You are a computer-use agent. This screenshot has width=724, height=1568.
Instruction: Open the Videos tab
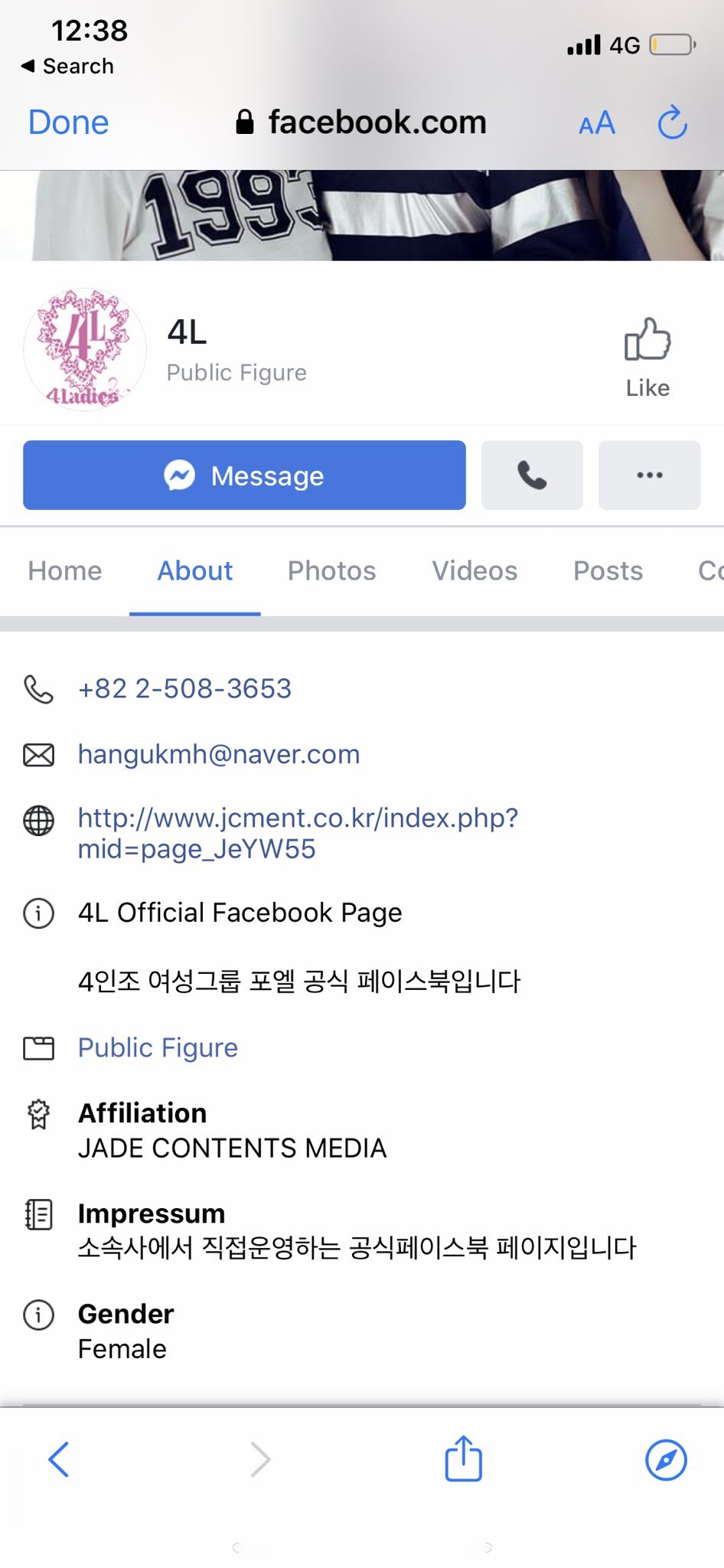point(475,570)
